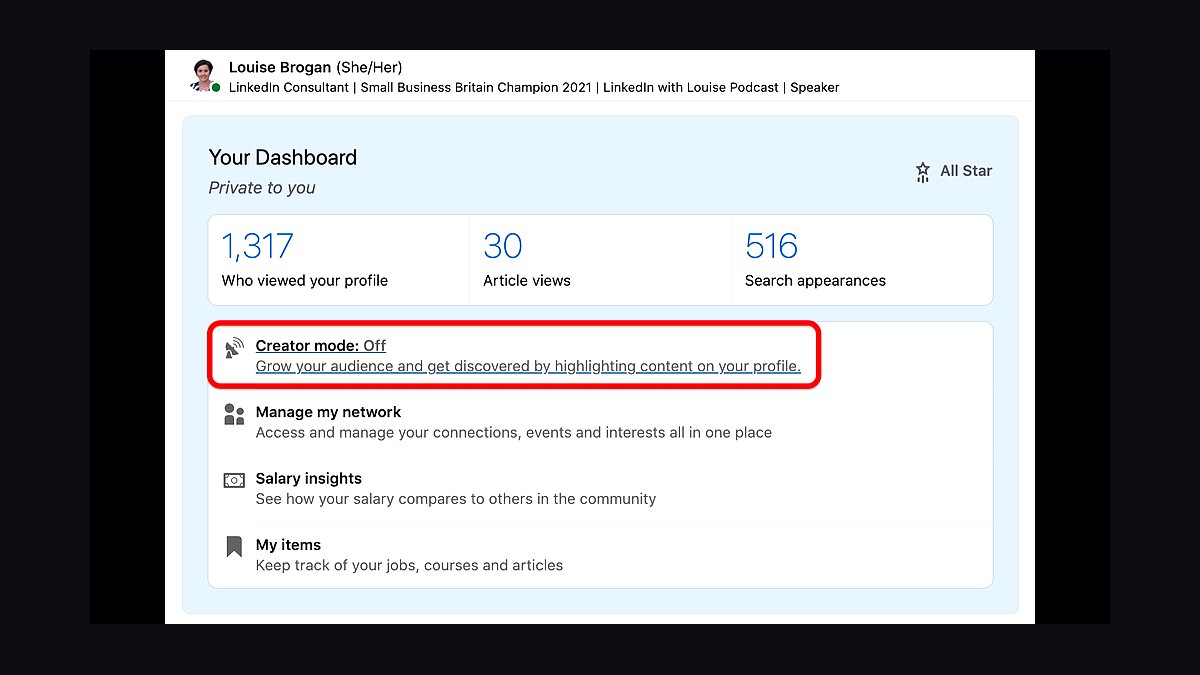Click the "Your Dashboard" heading
The image size is (1200, 675).
(x=283, y=158)
